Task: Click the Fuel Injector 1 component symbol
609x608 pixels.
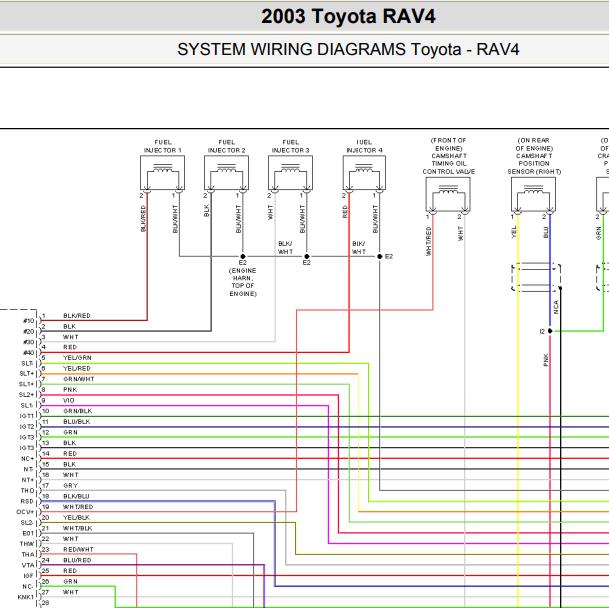Action: (162, 173)
